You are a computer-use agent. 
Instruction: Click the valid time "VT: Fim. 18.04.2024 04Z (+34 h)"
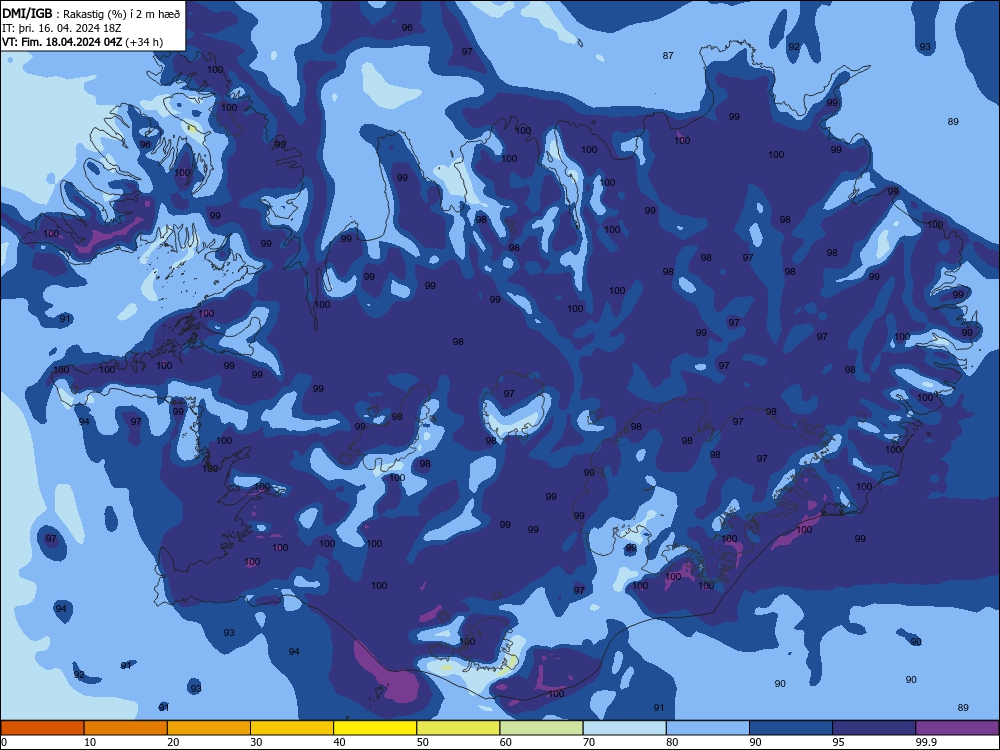(x=82, y=42)
